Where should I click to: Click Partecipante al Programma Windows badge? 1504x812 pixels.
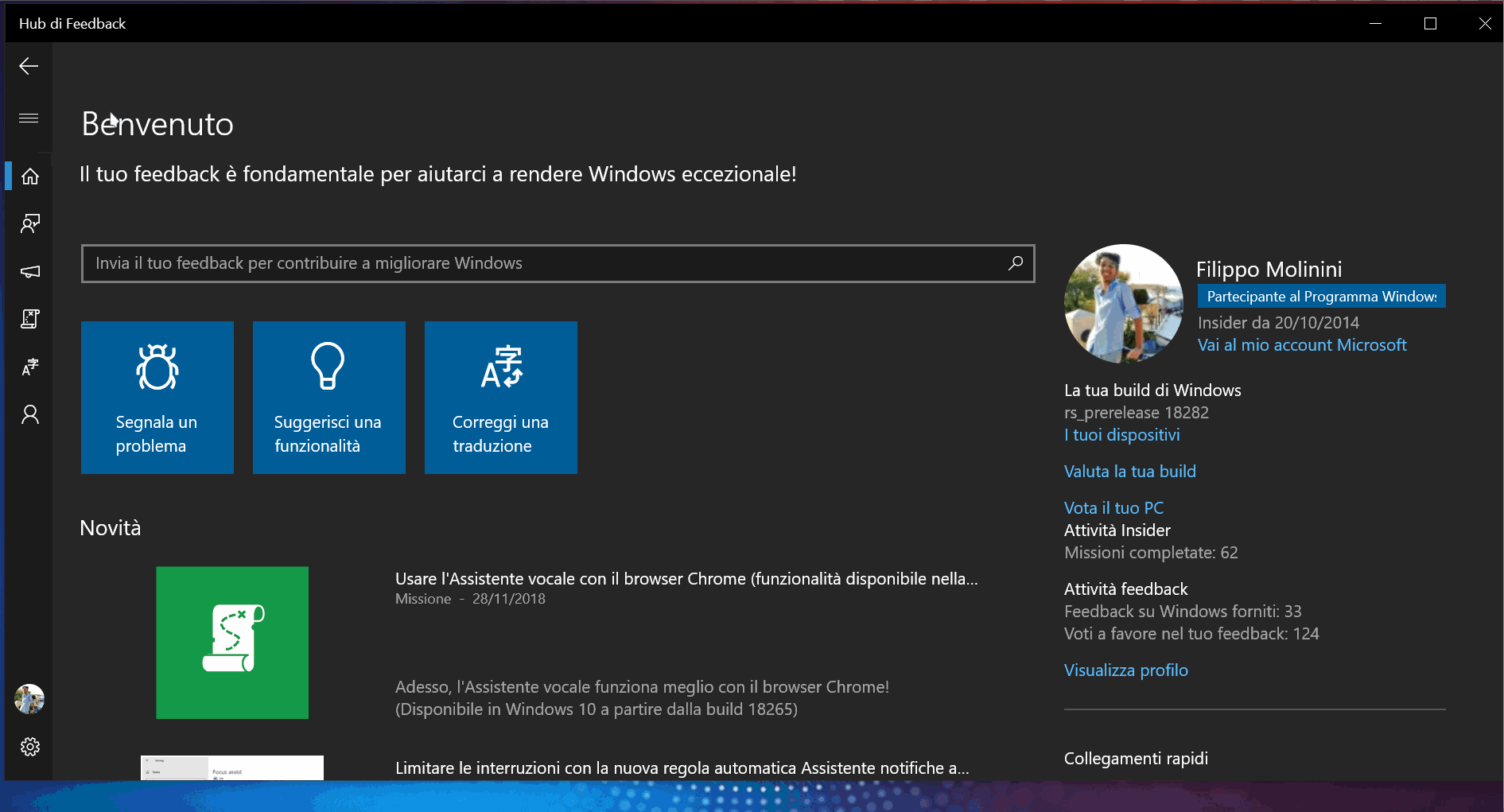click(1322, 297)
